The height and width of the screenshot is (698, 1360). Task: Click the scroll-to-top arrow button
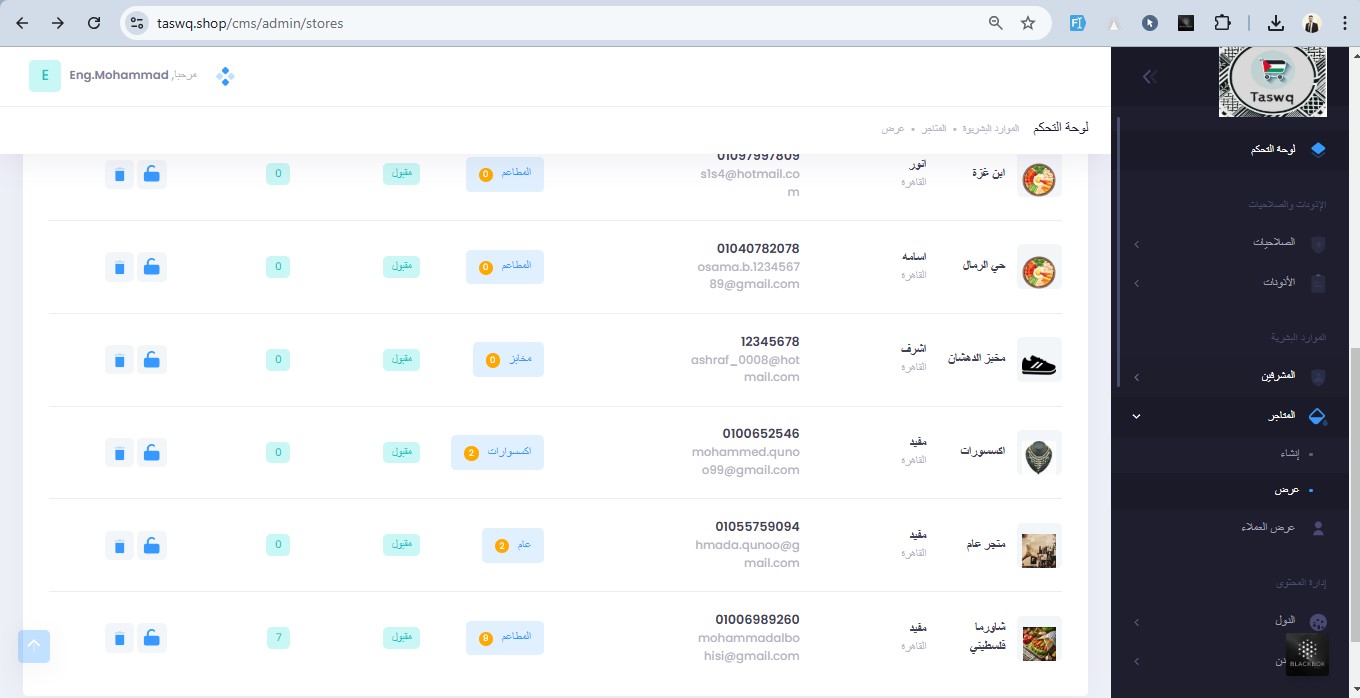pyautogui.click(x=33, y=646)
